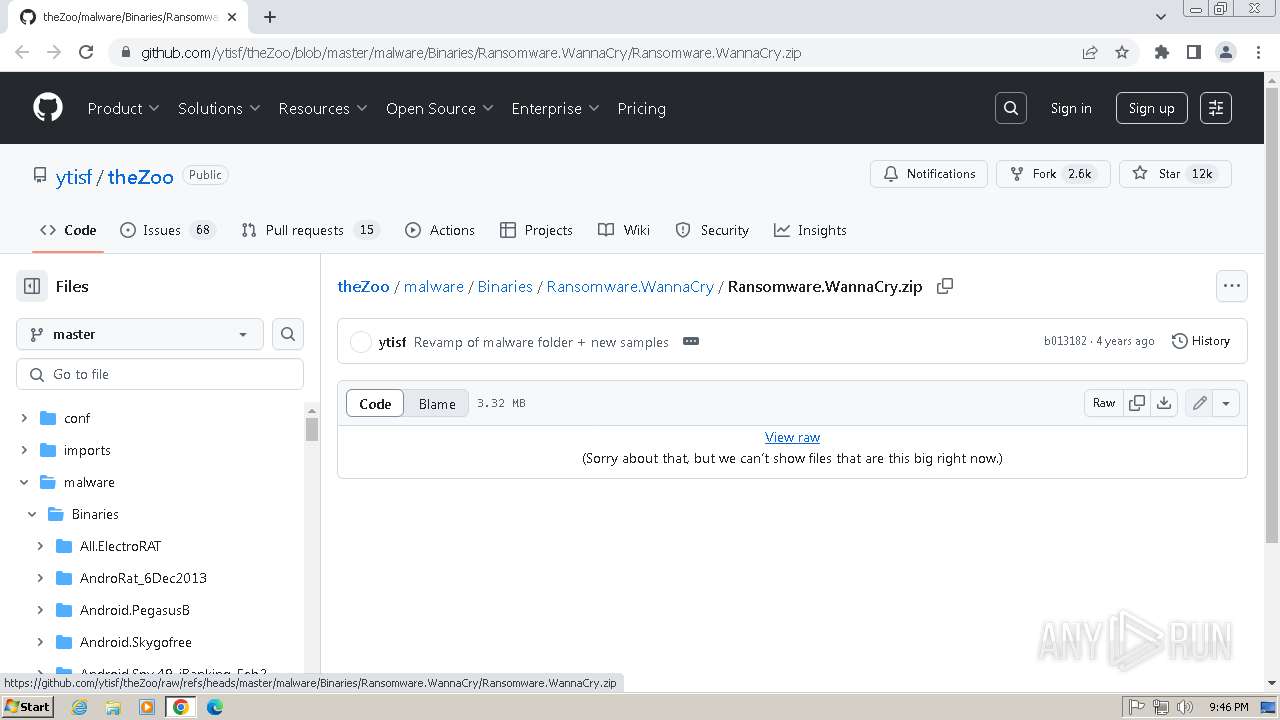Image resolution: width=1280 pixels, height=720 pixels.
Task: Copy file path icon next to Ransomware.WannaCry.zip
Action: click(944, 286)
